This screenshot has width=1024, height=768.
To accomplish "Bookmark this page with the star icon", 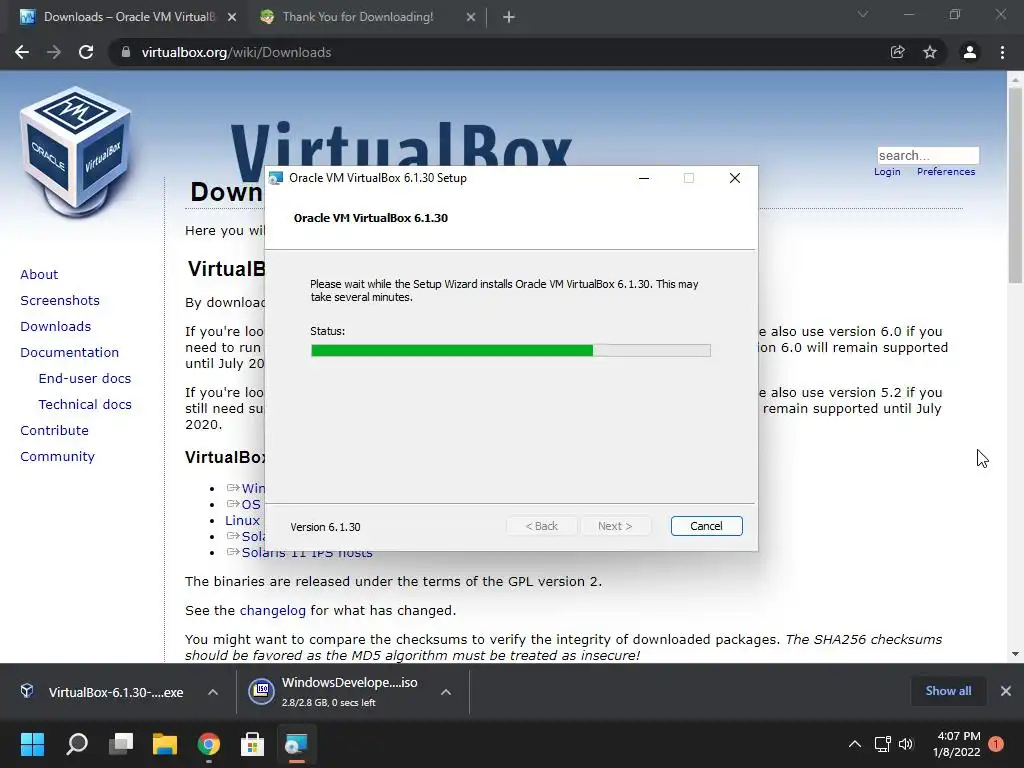I will [x=930, y=52].
